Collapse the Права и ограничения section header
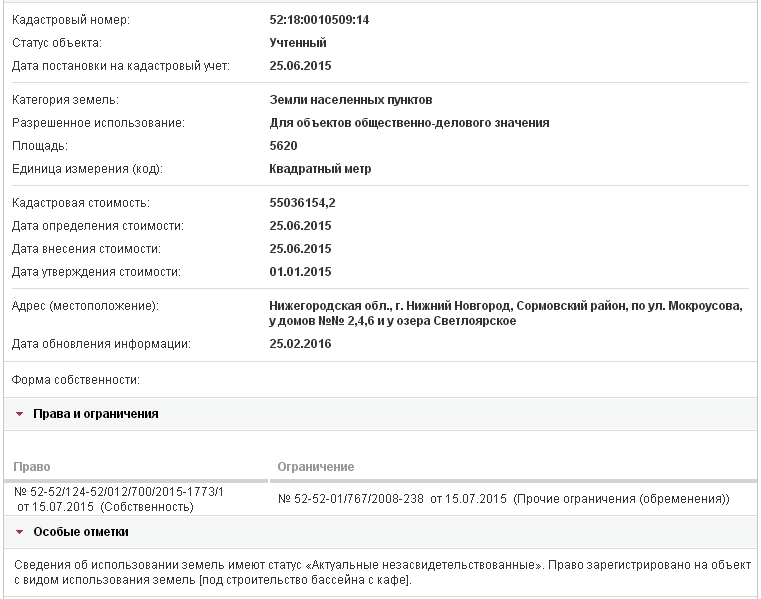Image resolution: width=761 pixels, height=599 pixels. click(96, 414)
